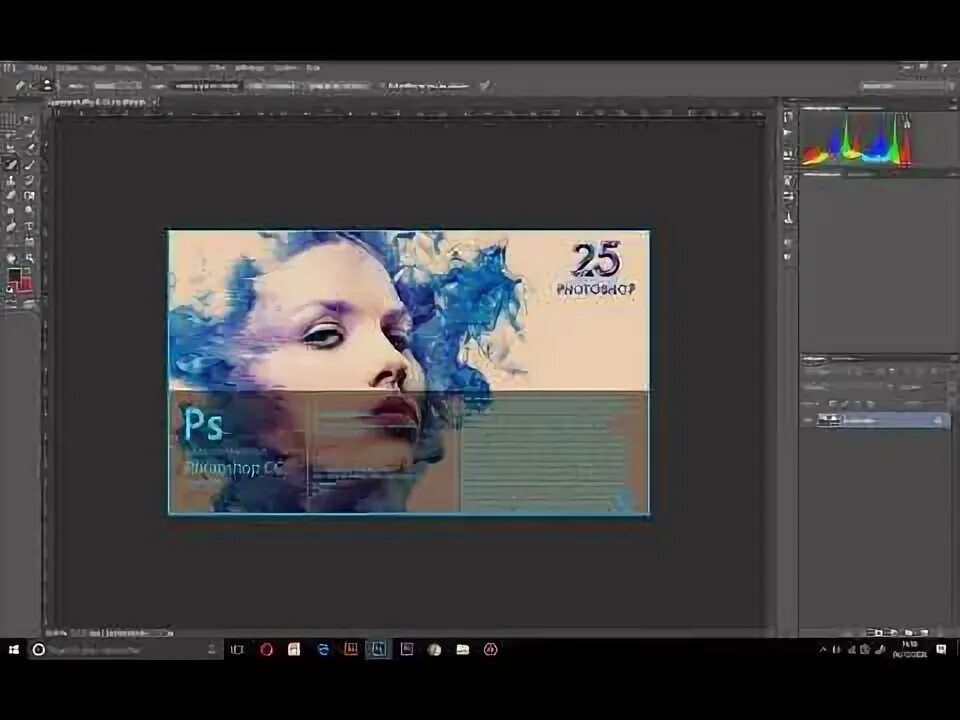Open the Image menu

[96, 67]
